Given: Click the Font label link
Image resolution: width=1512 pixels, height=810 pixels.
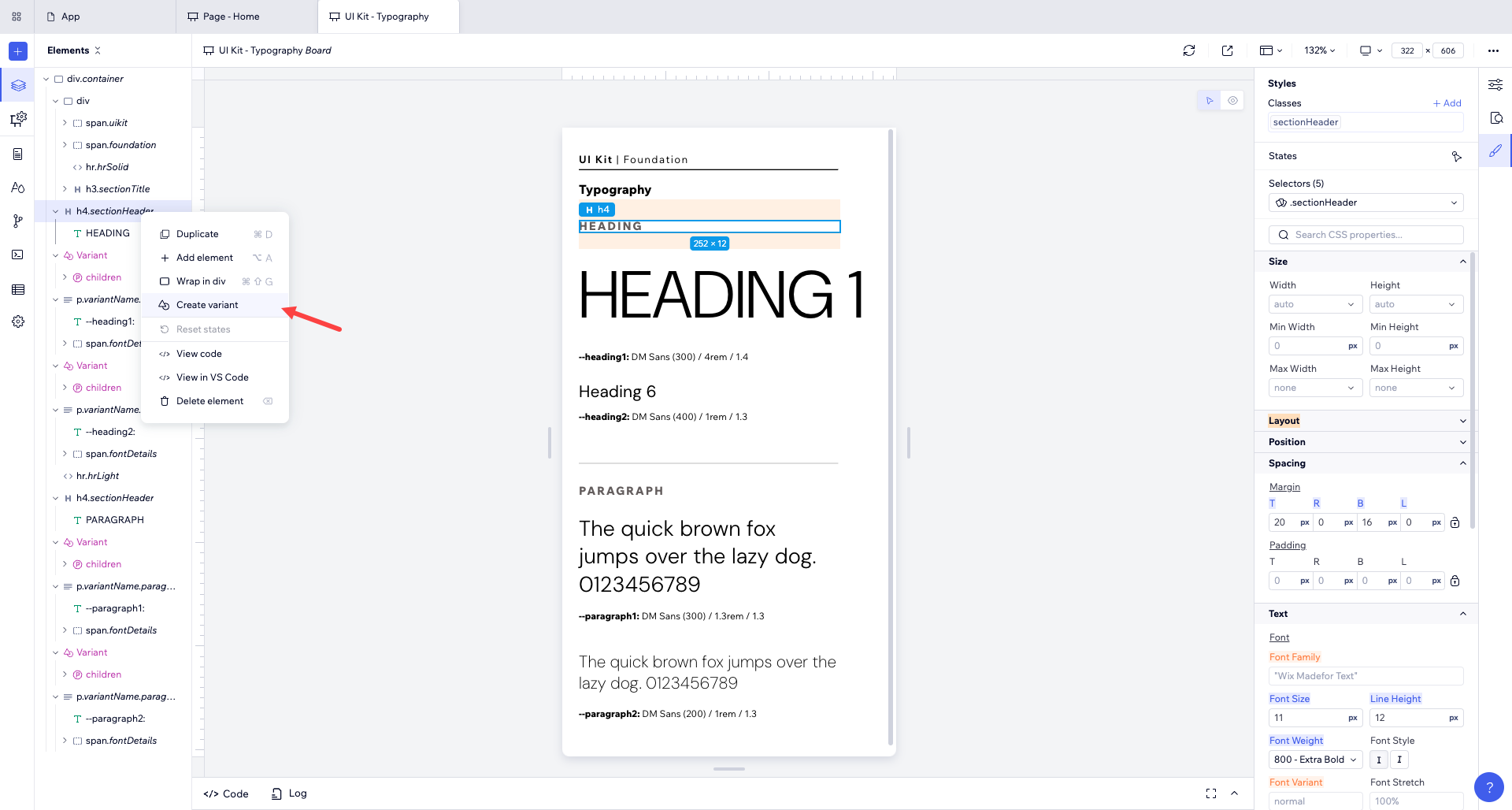Looking at the screenshot, I should [x=1279, y=637].
